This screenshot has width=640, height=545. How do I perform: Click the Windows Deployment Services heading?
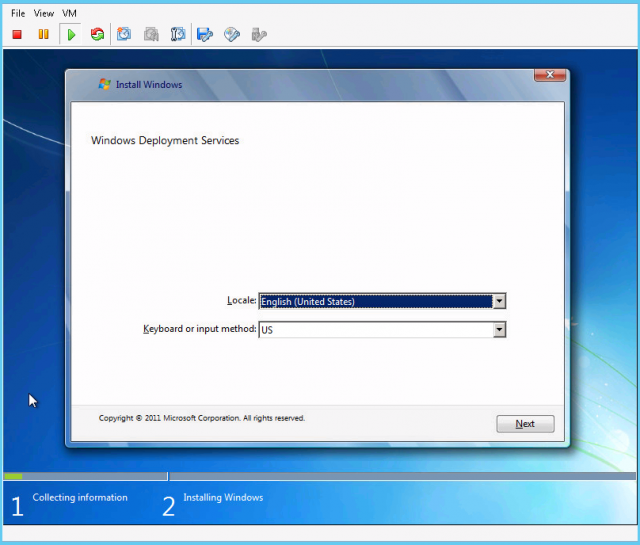click(165, 140)
